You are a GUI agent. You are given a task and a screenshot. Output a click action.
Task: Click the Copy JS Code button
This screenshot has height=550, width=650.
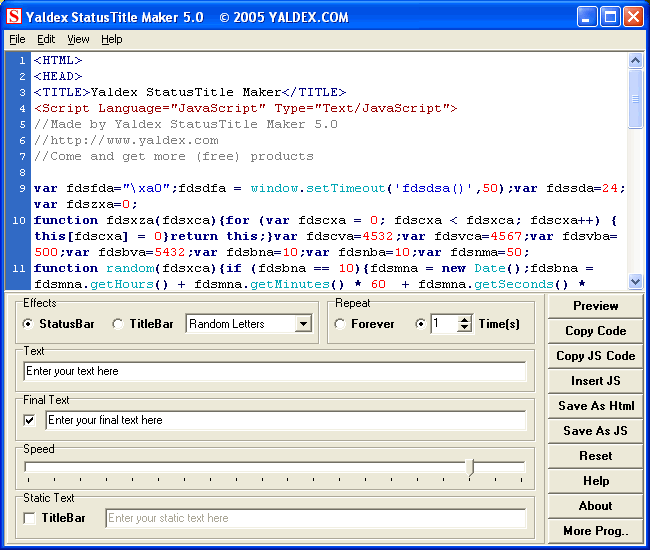(x=595, y=356)
